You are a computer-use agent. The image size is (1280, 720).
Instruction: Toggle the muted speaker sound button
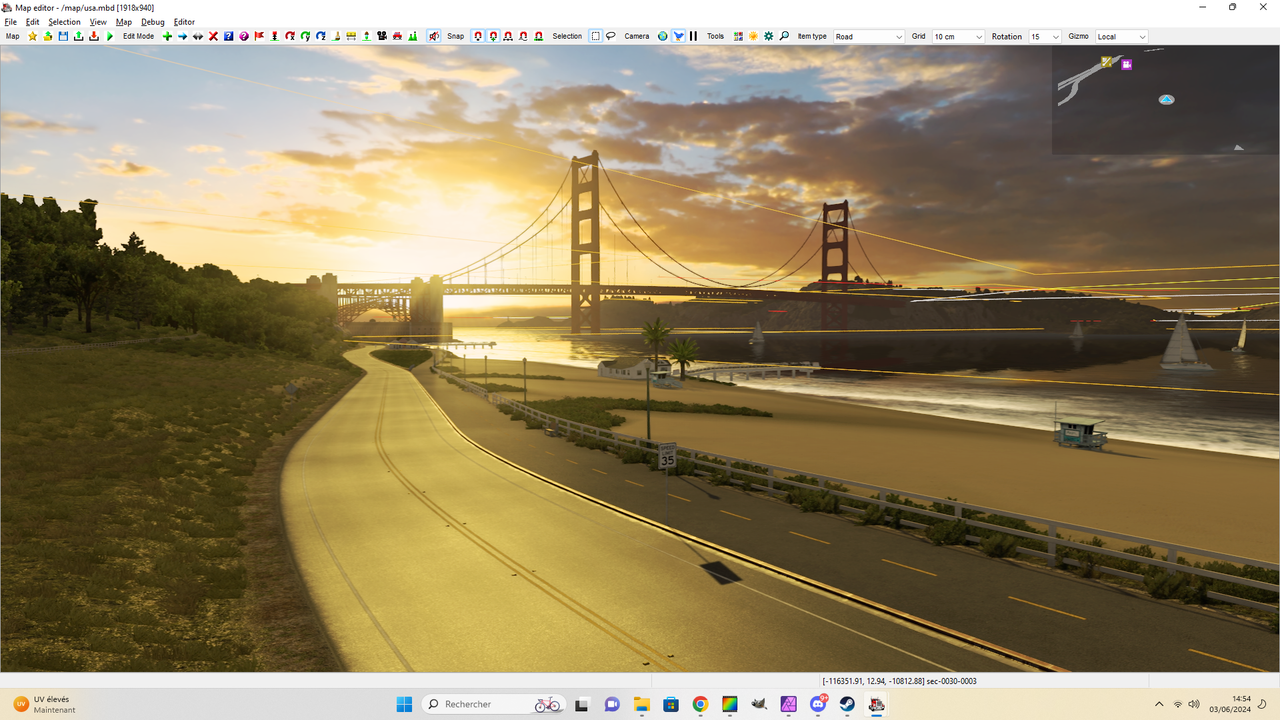coord(434,36)
